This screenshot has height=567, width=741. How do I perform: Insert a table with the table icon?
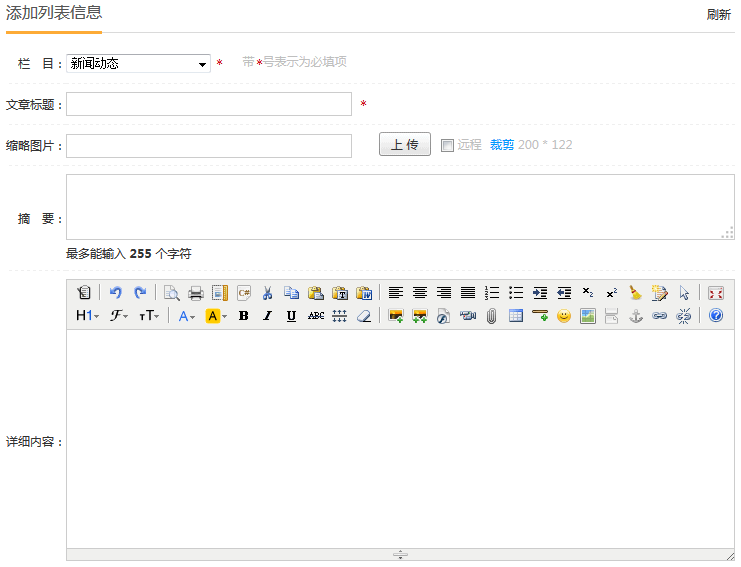(x=516, y=316)
